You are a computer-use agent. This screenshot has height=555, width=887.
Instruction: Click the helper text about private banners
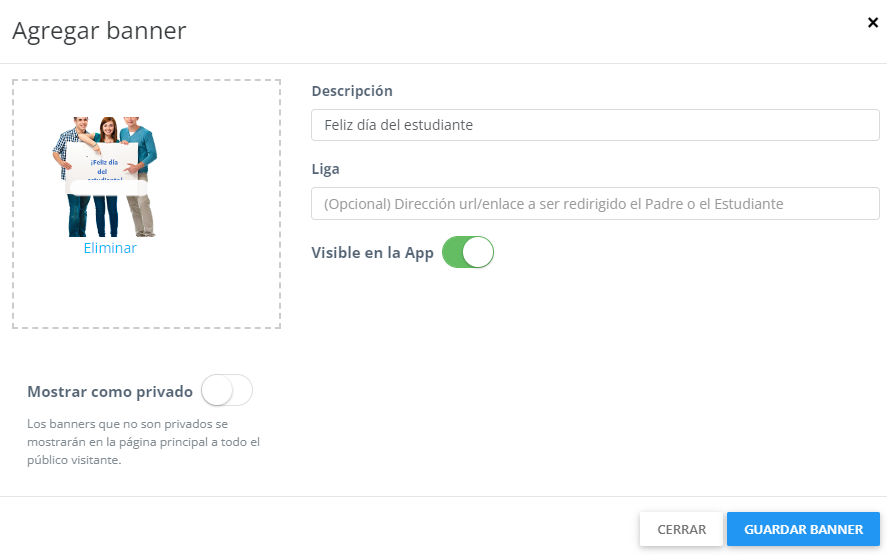point(143,442)
